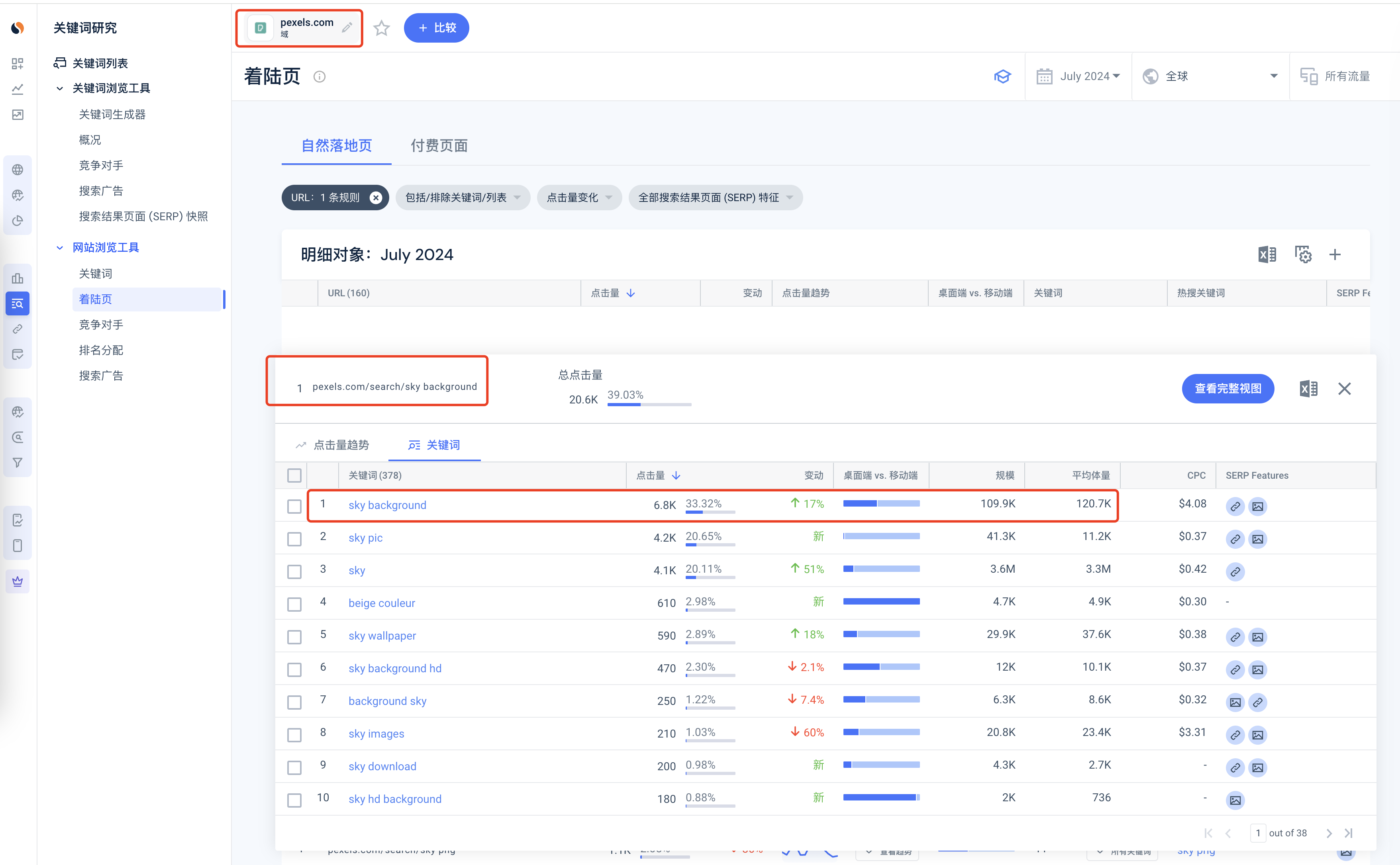Open the crown icon in left rail
Image resolution: width=1400 pixels, height=865 pixels.
pyautogui.click(x=18, y=581)
